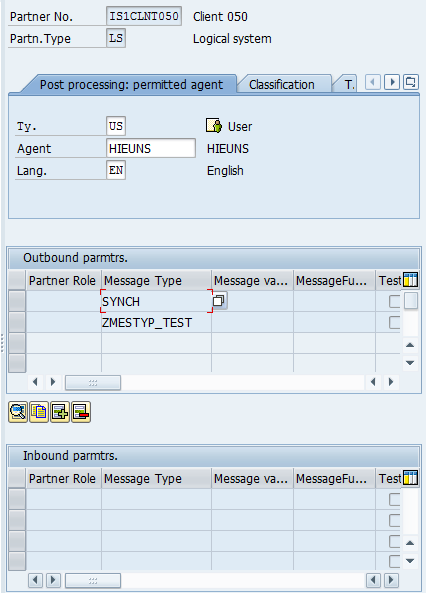Screen dimensions: 426x593
Task: Tick the Test checkbox in the SYNCH row
Action: 395,301
